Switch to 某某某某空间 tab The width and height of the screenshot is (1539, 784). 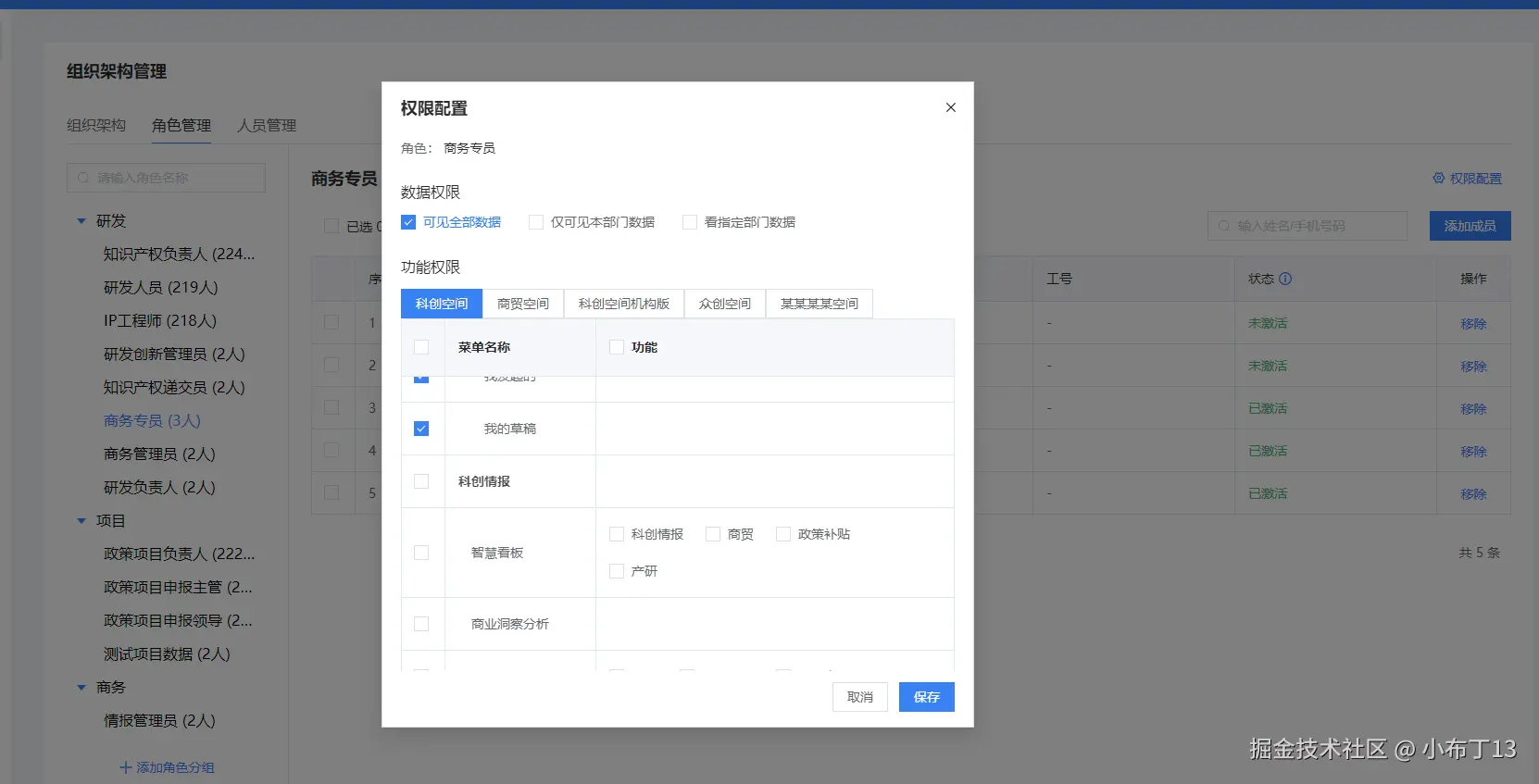[x=820, y=304]
